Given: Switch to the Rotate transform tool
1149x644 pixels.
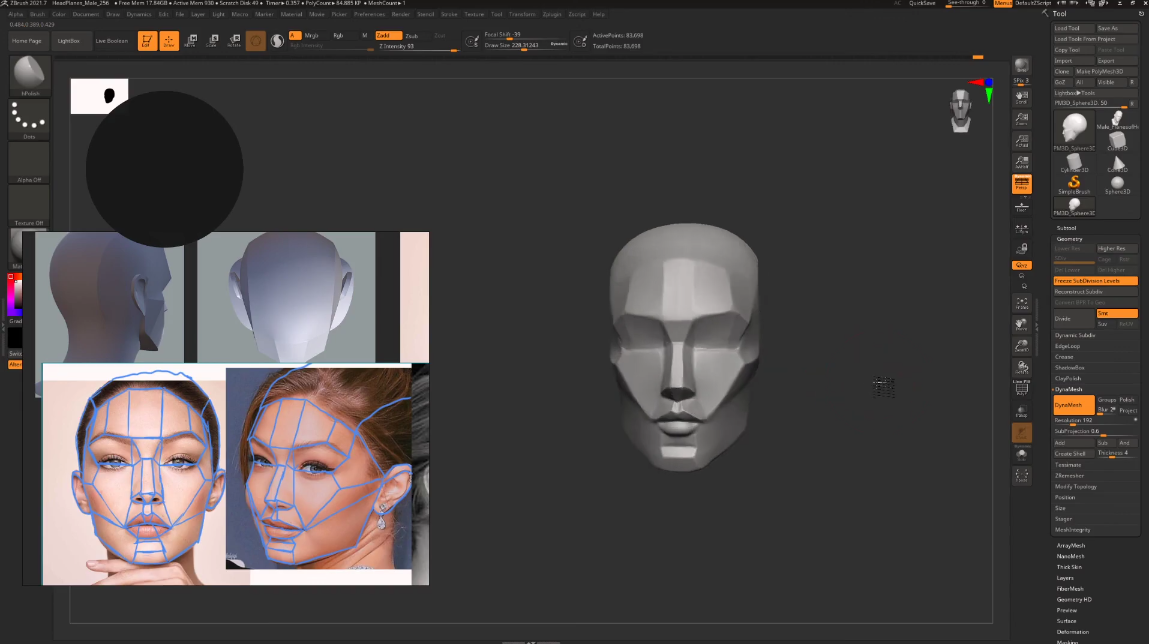Looking at the screenshot, I should pos(234,41).
